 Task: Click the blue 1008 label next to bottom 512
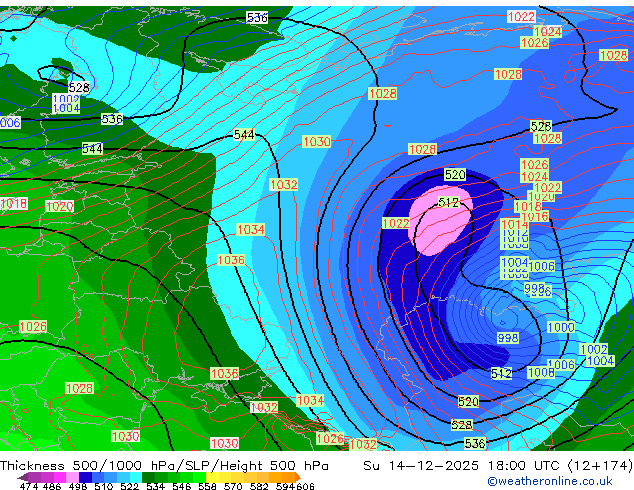(x=541, y=372)
